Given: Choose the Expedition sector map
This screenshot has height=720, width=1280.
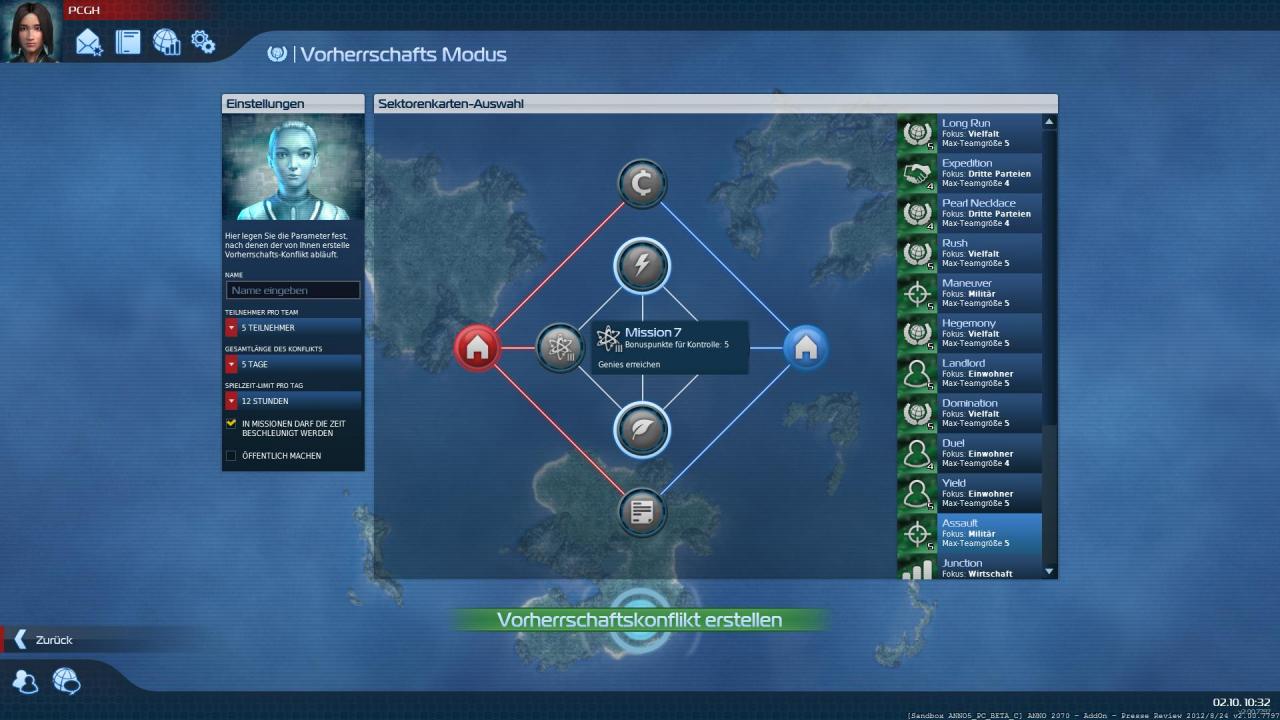Looking at the screenshot, I should (970, 173).
